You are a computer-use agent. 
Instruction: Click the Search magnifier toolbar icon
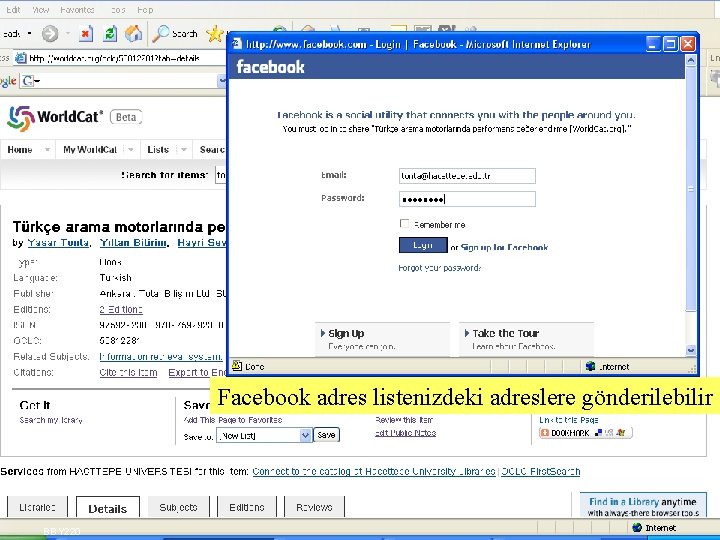[160, 34]
